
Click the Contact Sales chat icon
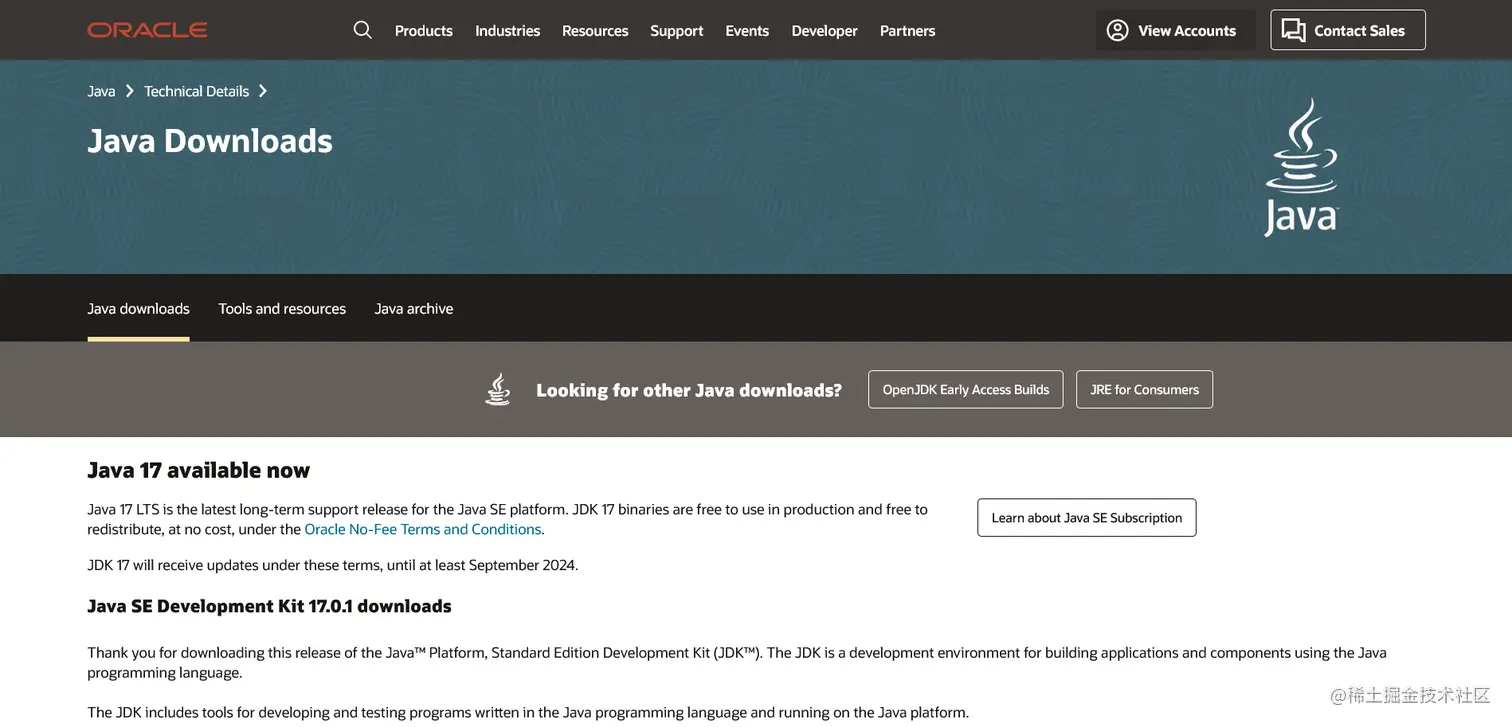pyautogui.click(x=1293, y=30)
